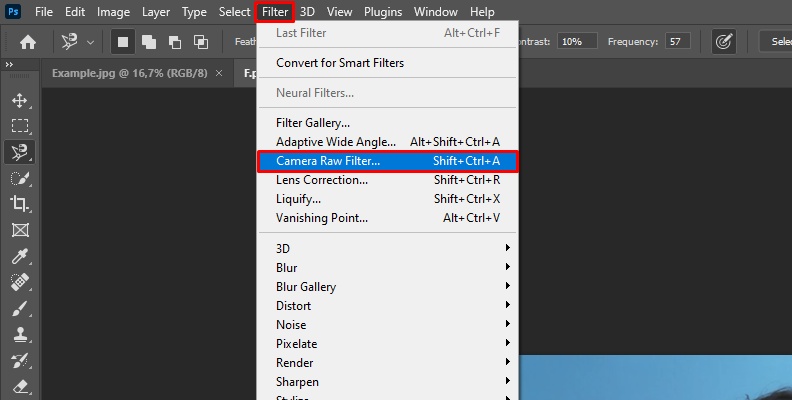
Task: Expand the Blur submenu
Action: (x=387, y=268)
